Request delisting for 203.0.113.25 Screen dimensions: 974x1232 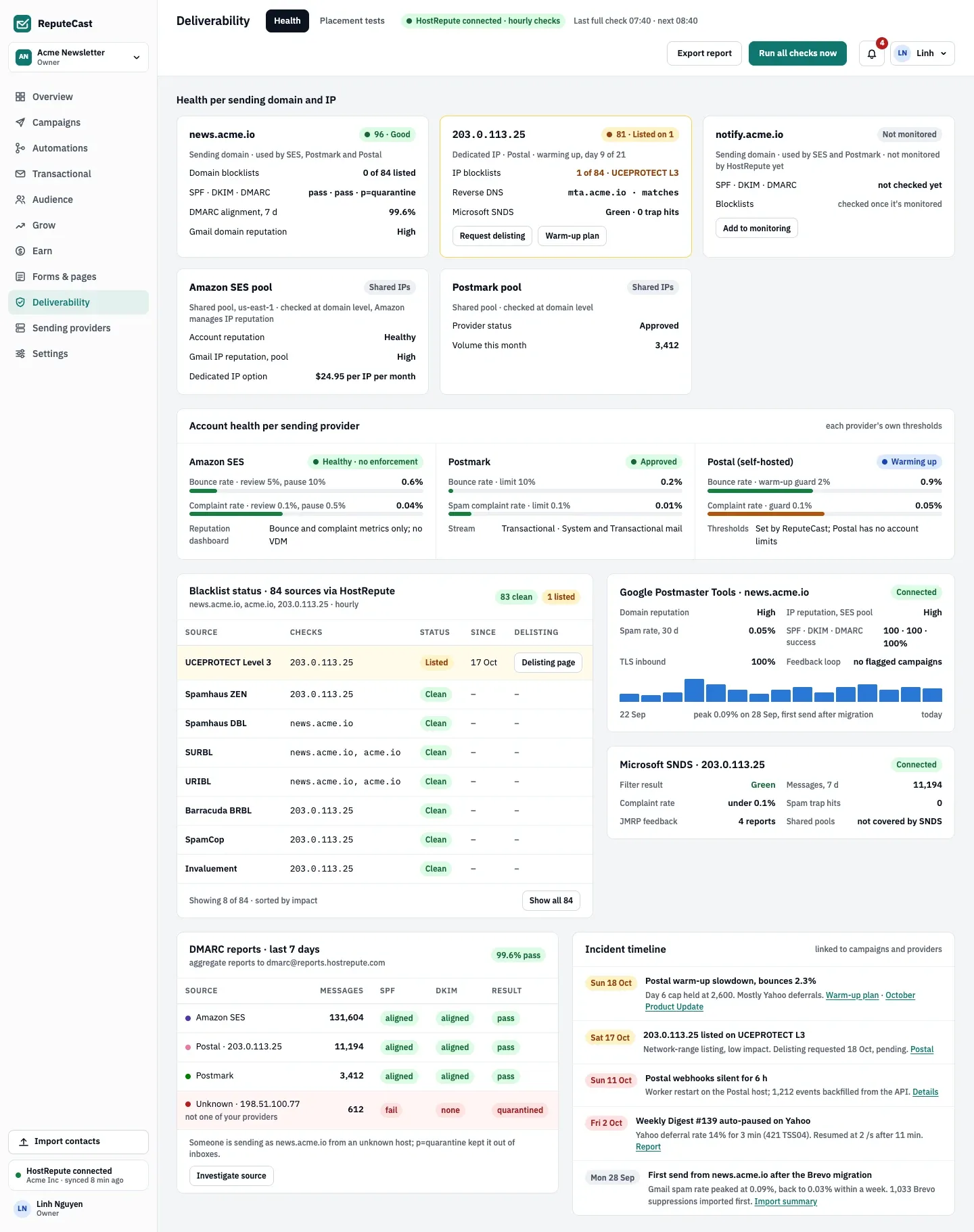(x=492, y=236)
